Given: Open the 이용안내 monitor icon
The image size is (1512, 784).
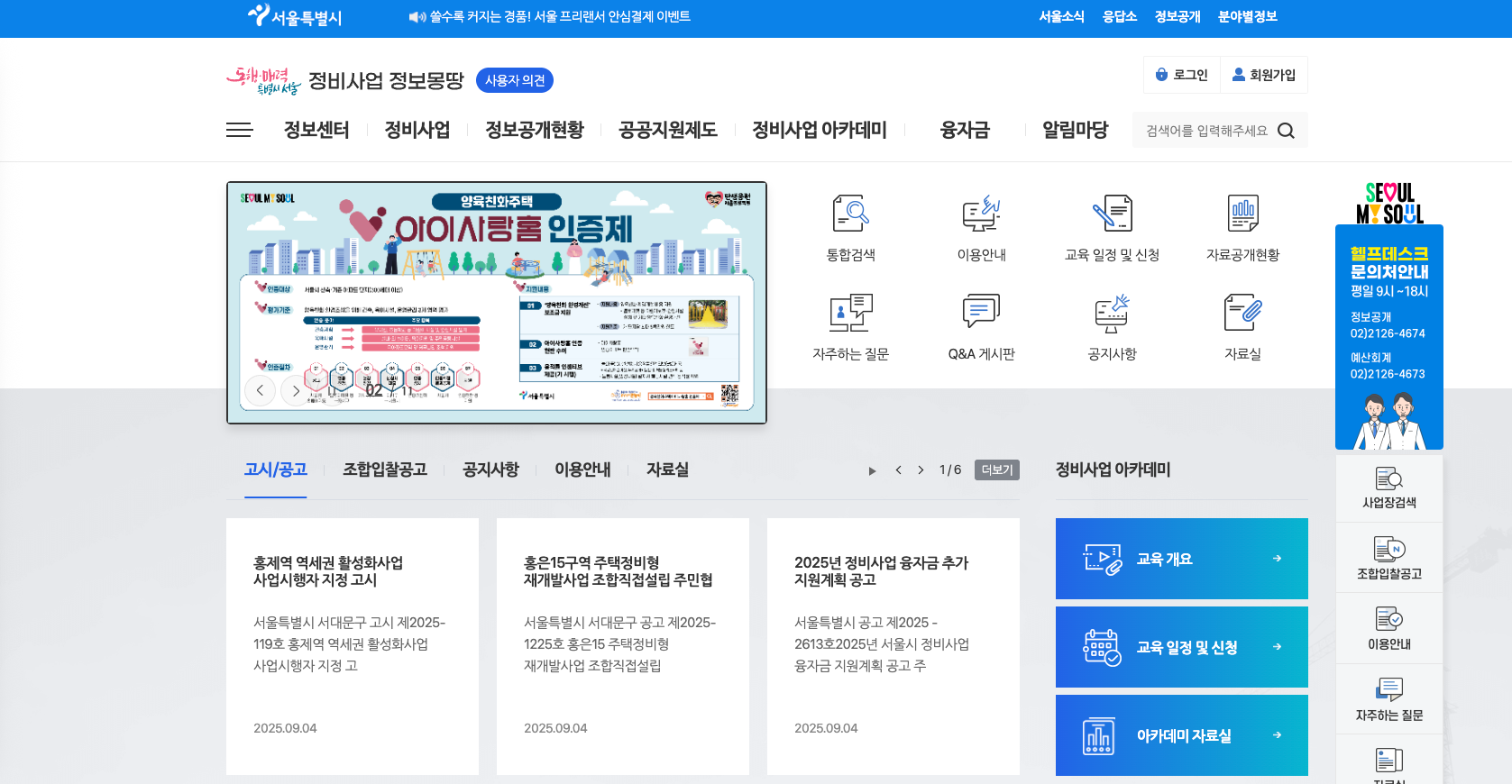Looking at the screenshot, I should pyautogui.click(x=981, y=214).
